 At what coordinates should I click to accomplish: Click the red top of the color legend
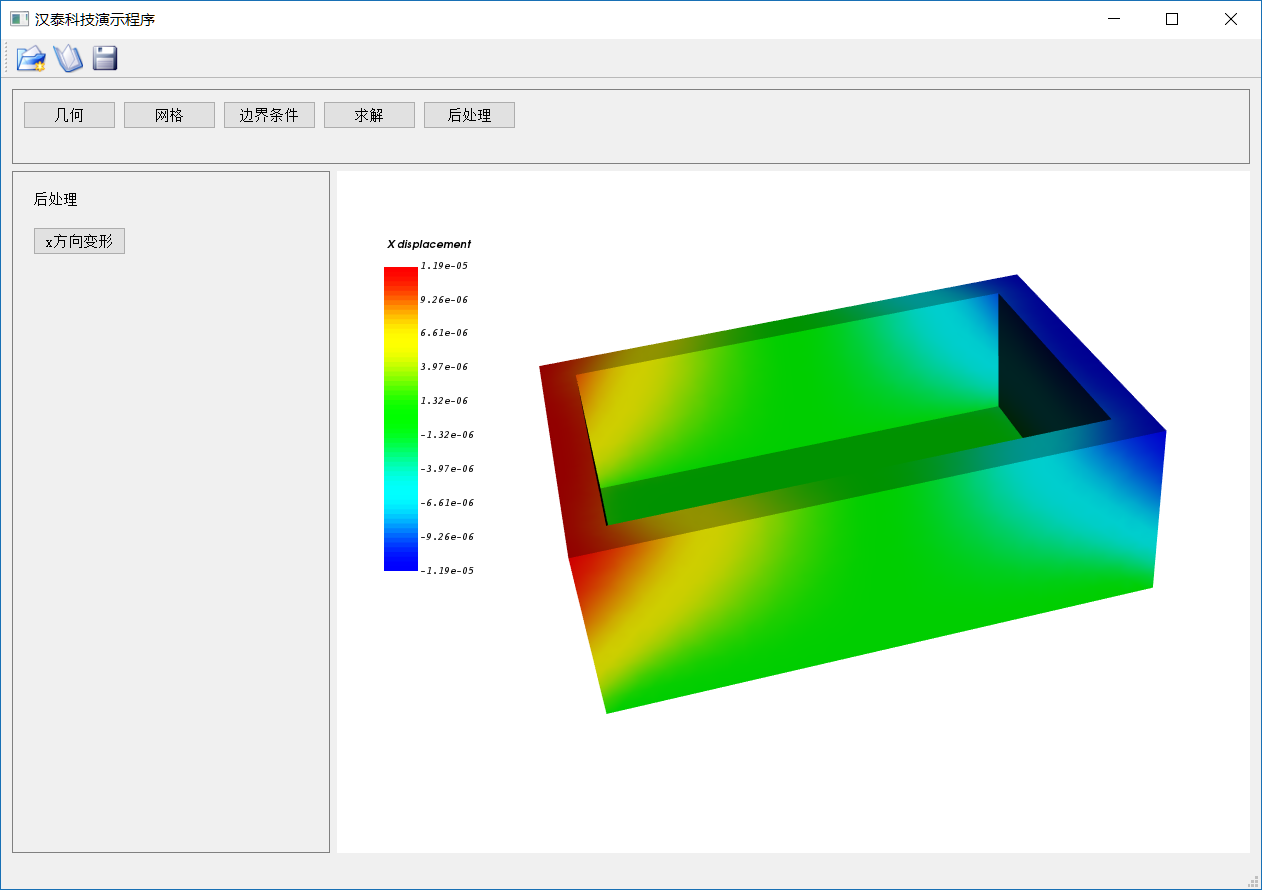(400, 274)
